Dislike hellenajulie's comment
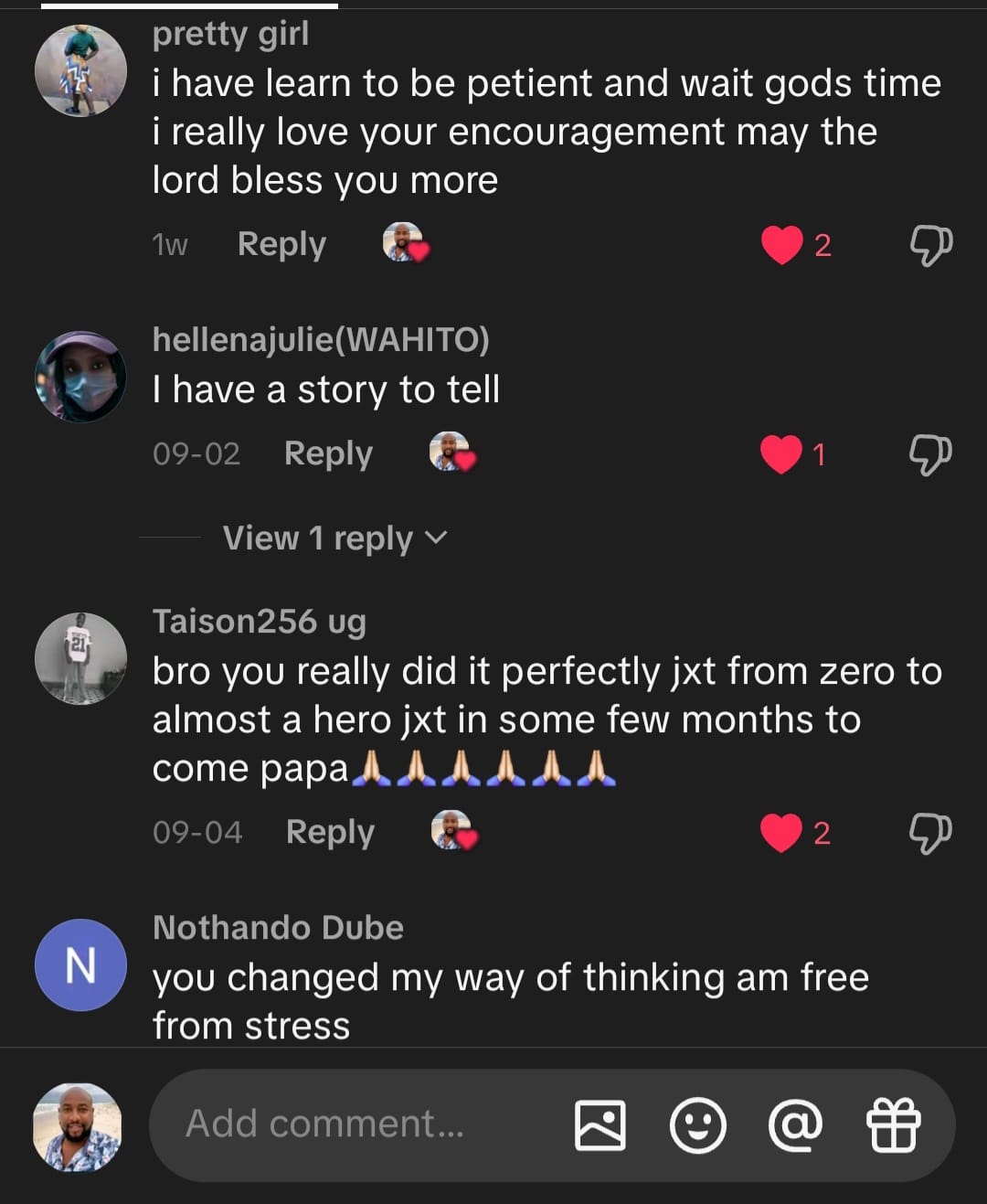The image size is (987, 1204). coord(930,454)
